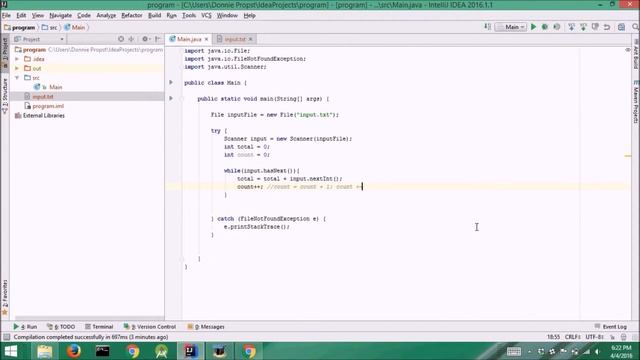This screenshot has height=360, width=640.
Task: Toggle the Maven Projects side panel
Action: 636,102
